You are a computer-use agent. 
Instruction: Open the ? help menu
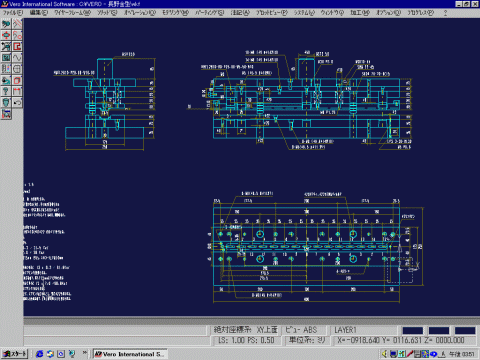point(445,13)
